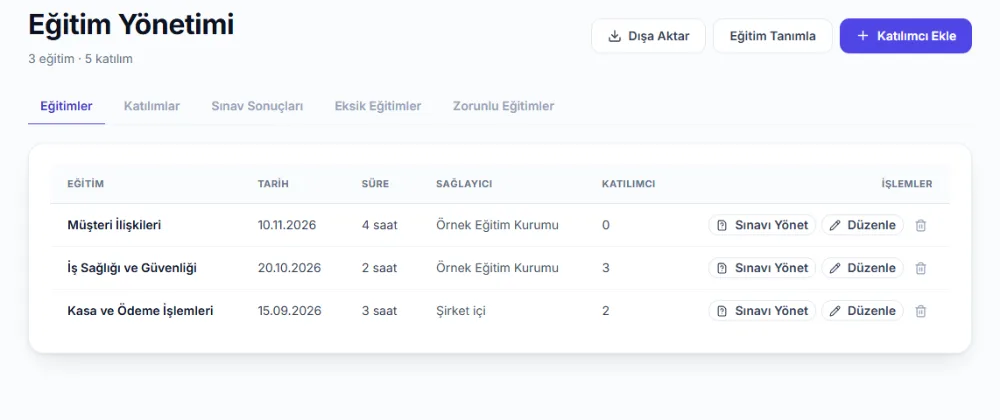1000x420 pixels.
Task: Click the Eğitim Yönetimi page heading
Action: pyautogui.click(x=131, y=25)
